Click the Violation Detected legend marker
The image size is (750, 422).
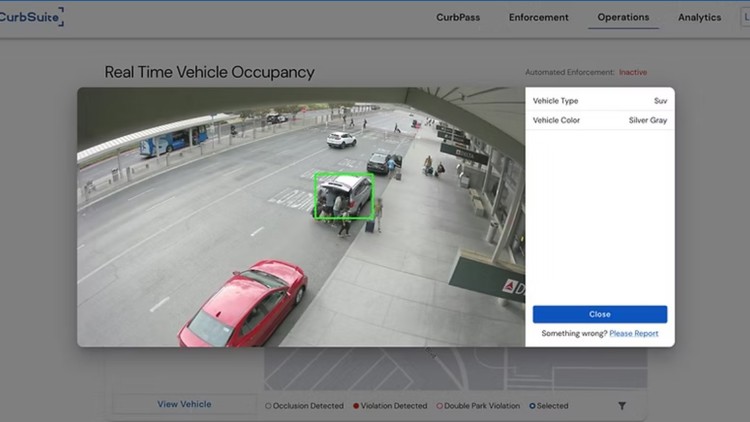[x=356, y=406]
